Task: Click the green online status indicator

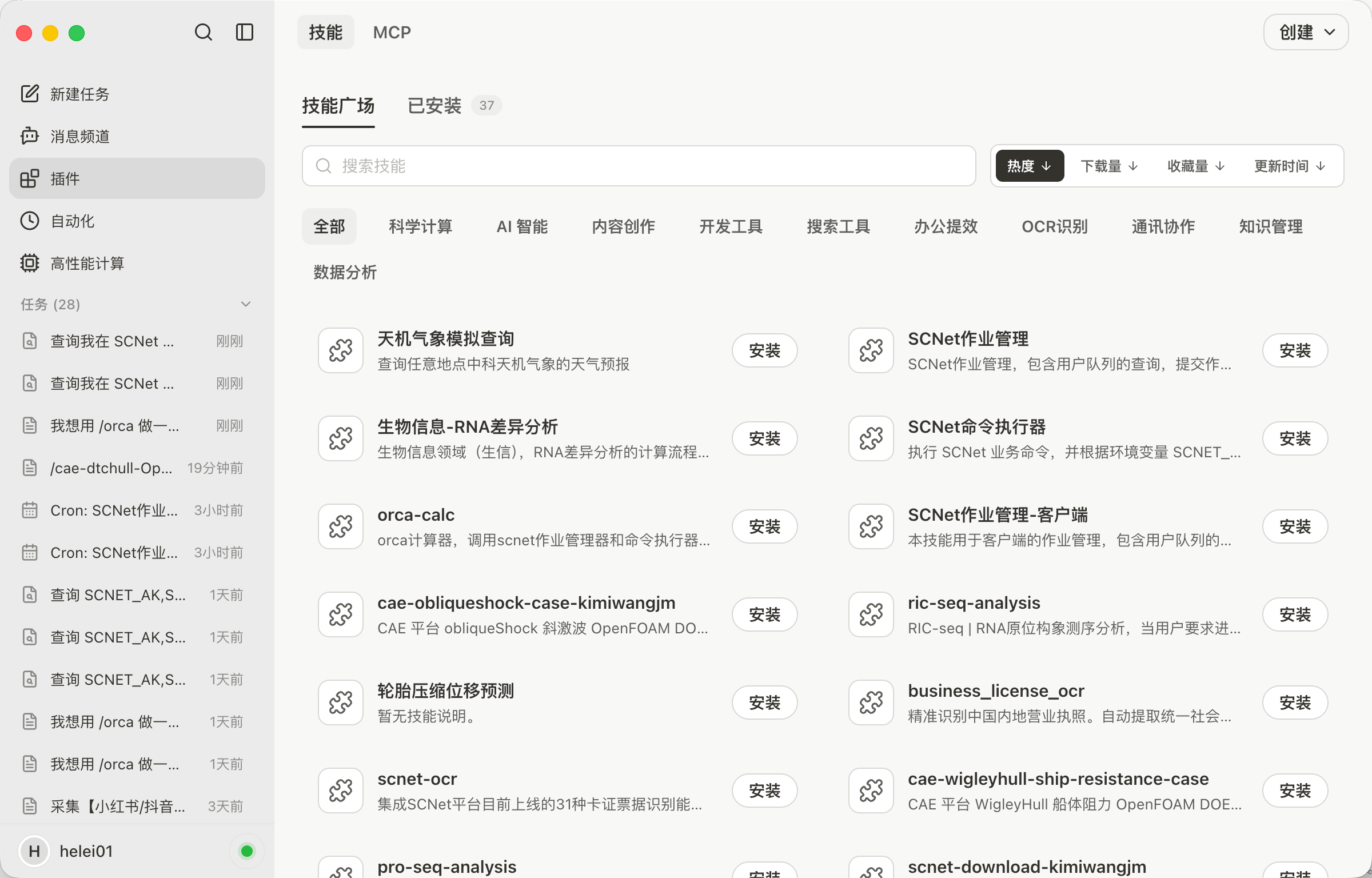Action: tap(247, 851)
